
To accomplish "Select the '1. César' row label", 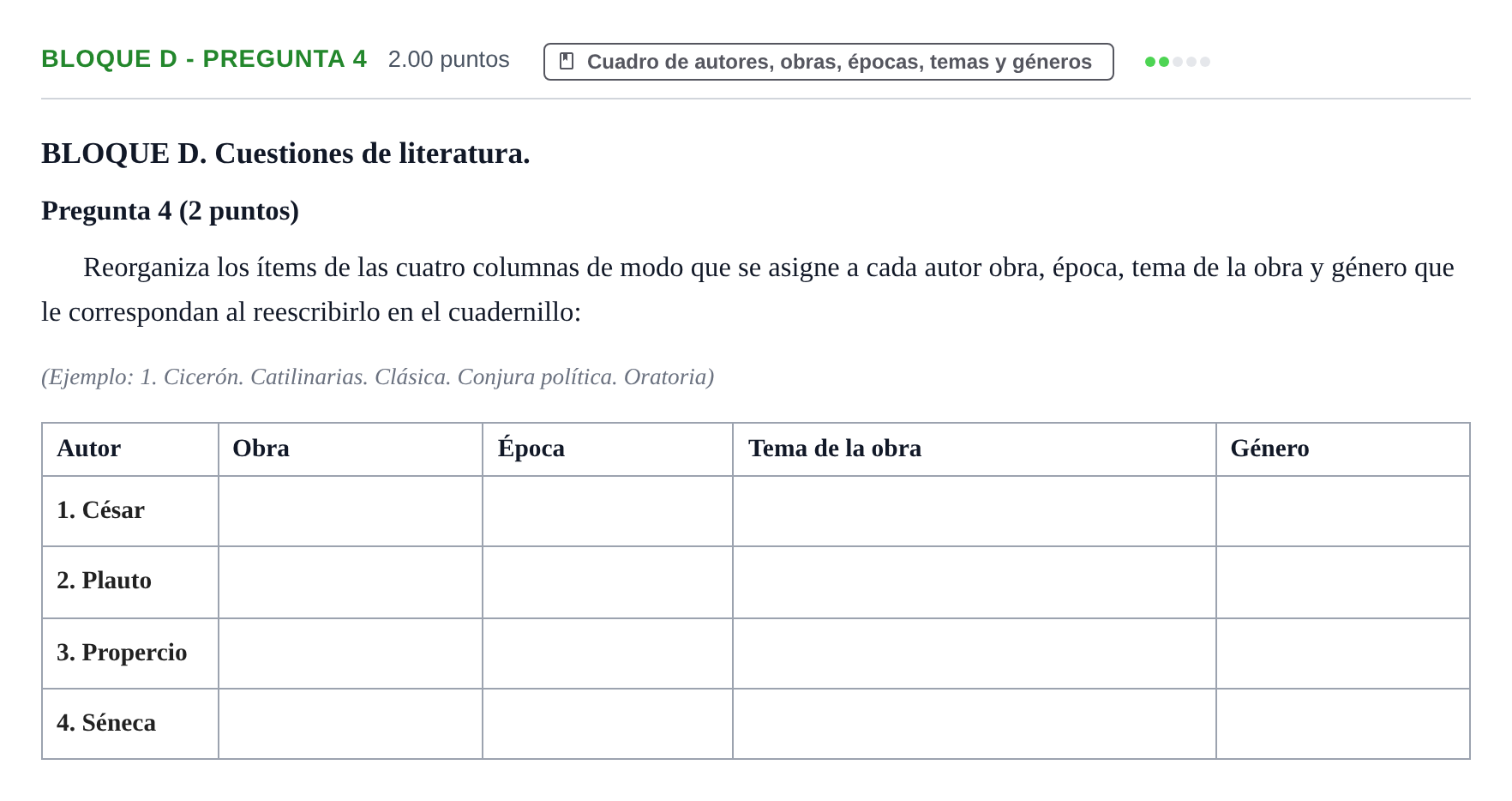I will (x=100, y=510).
